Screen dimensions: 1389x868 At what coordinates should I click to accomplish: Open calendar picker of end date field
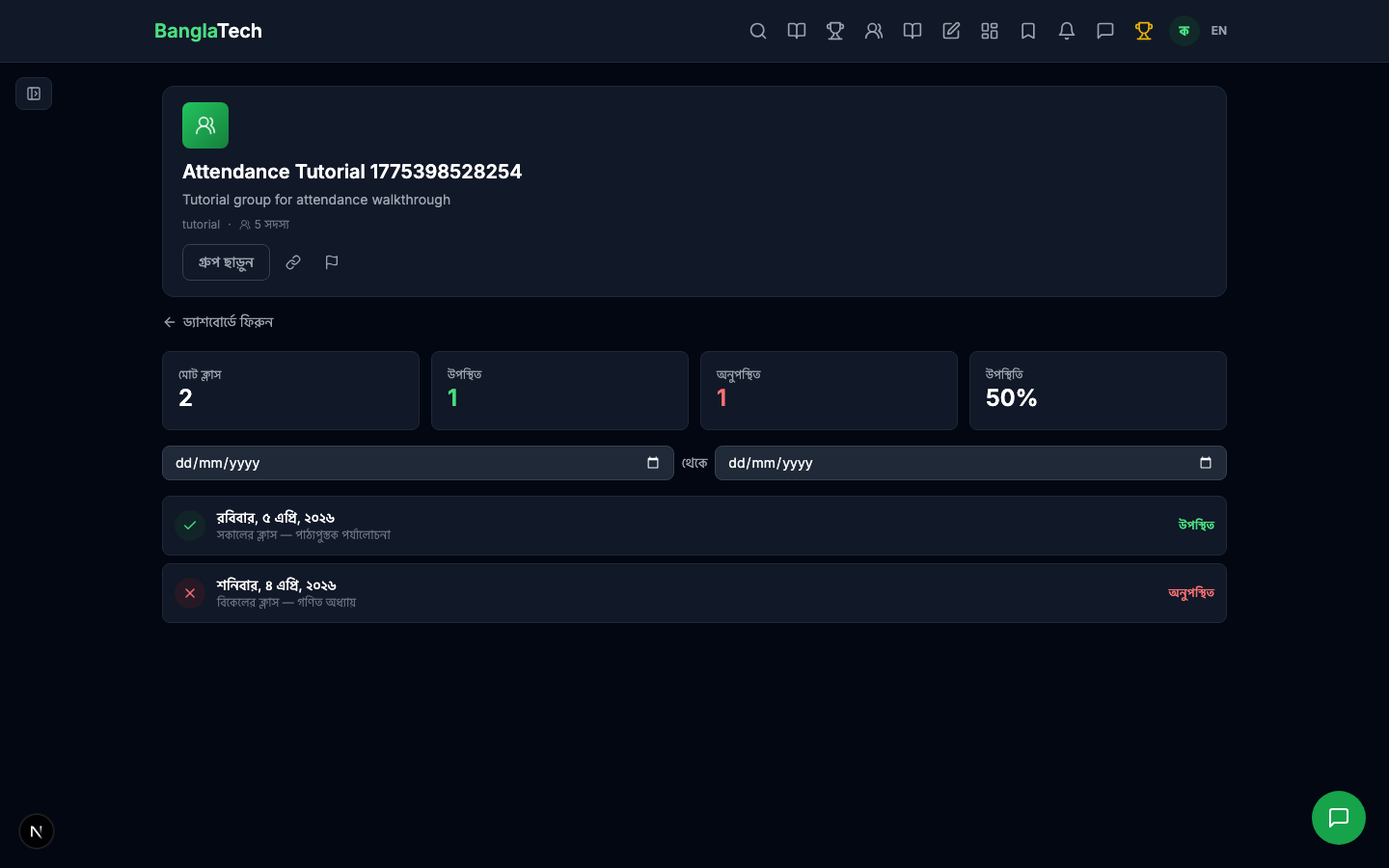tap(1206, 463)
